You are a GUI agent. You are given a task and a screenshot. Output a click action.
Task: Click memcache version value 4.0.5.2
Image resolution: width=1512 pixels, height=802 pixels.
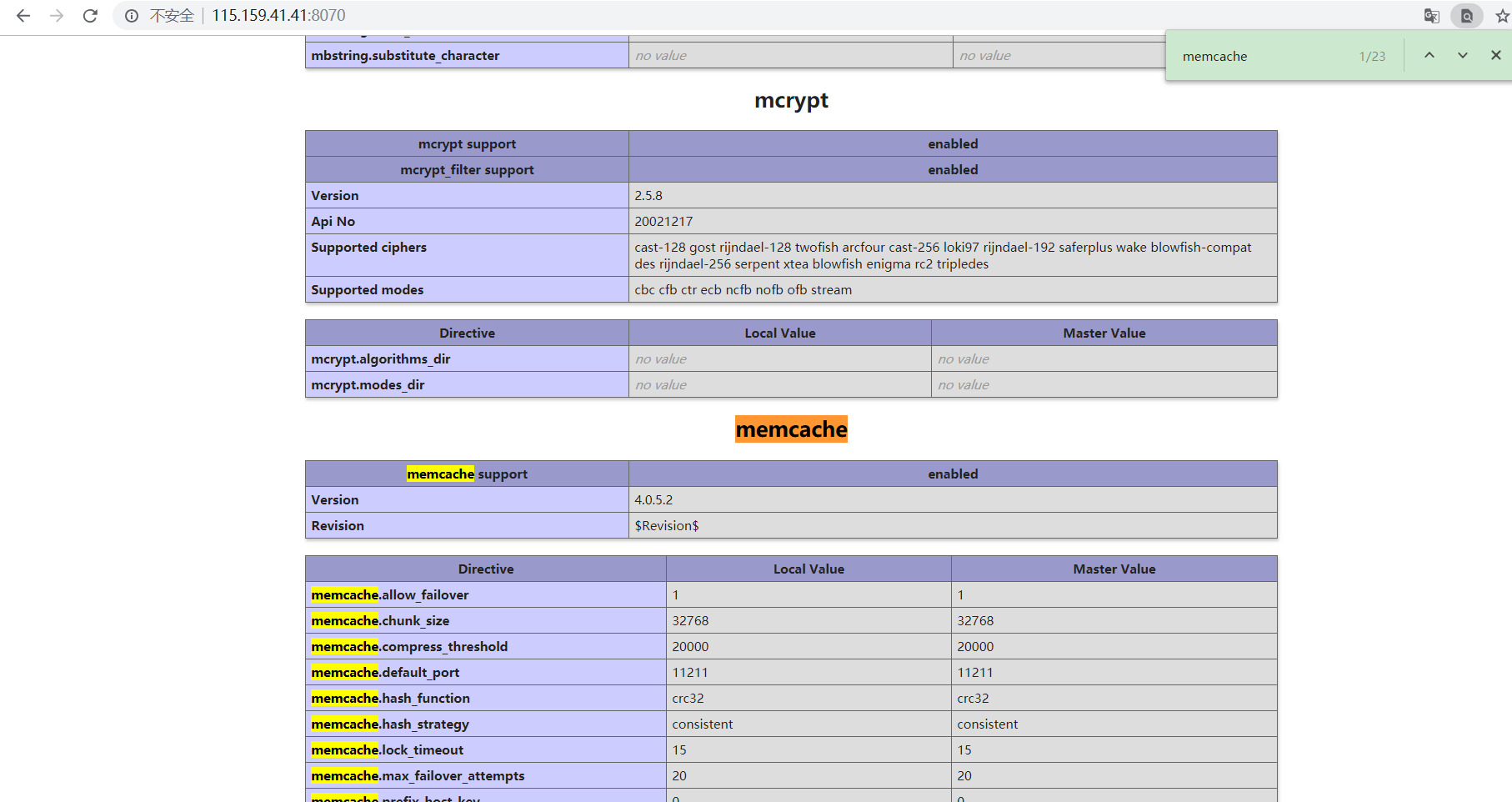point(653,500)
